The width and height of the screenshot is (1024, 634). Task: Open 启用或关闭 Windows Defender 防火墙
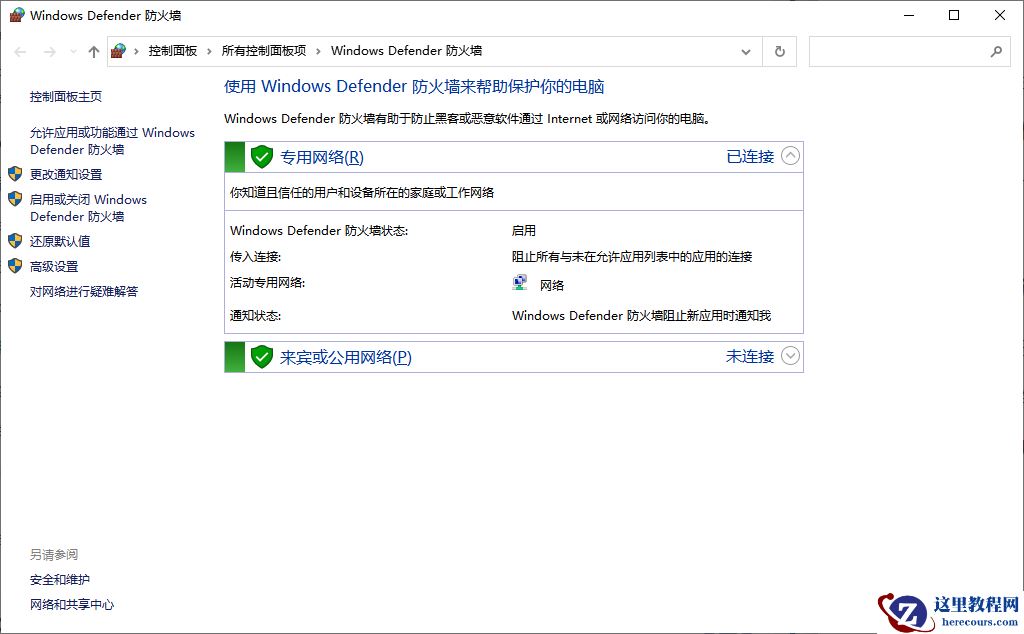86,207
